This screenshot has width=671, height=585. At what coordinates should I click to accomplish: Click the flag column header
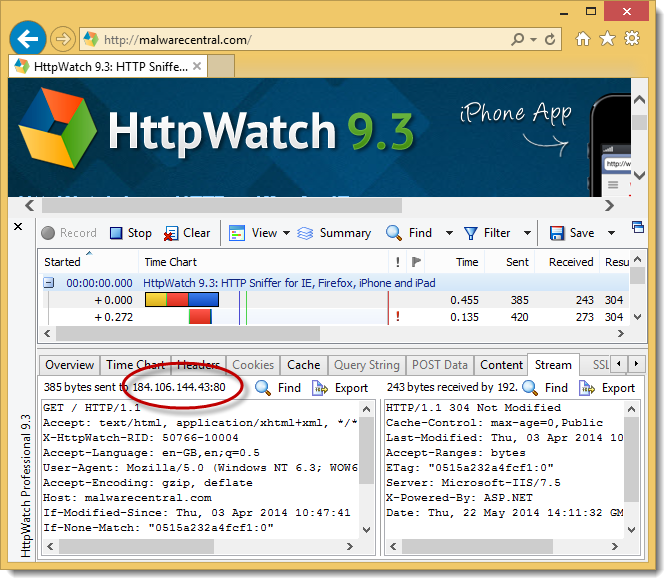point(416,262)
